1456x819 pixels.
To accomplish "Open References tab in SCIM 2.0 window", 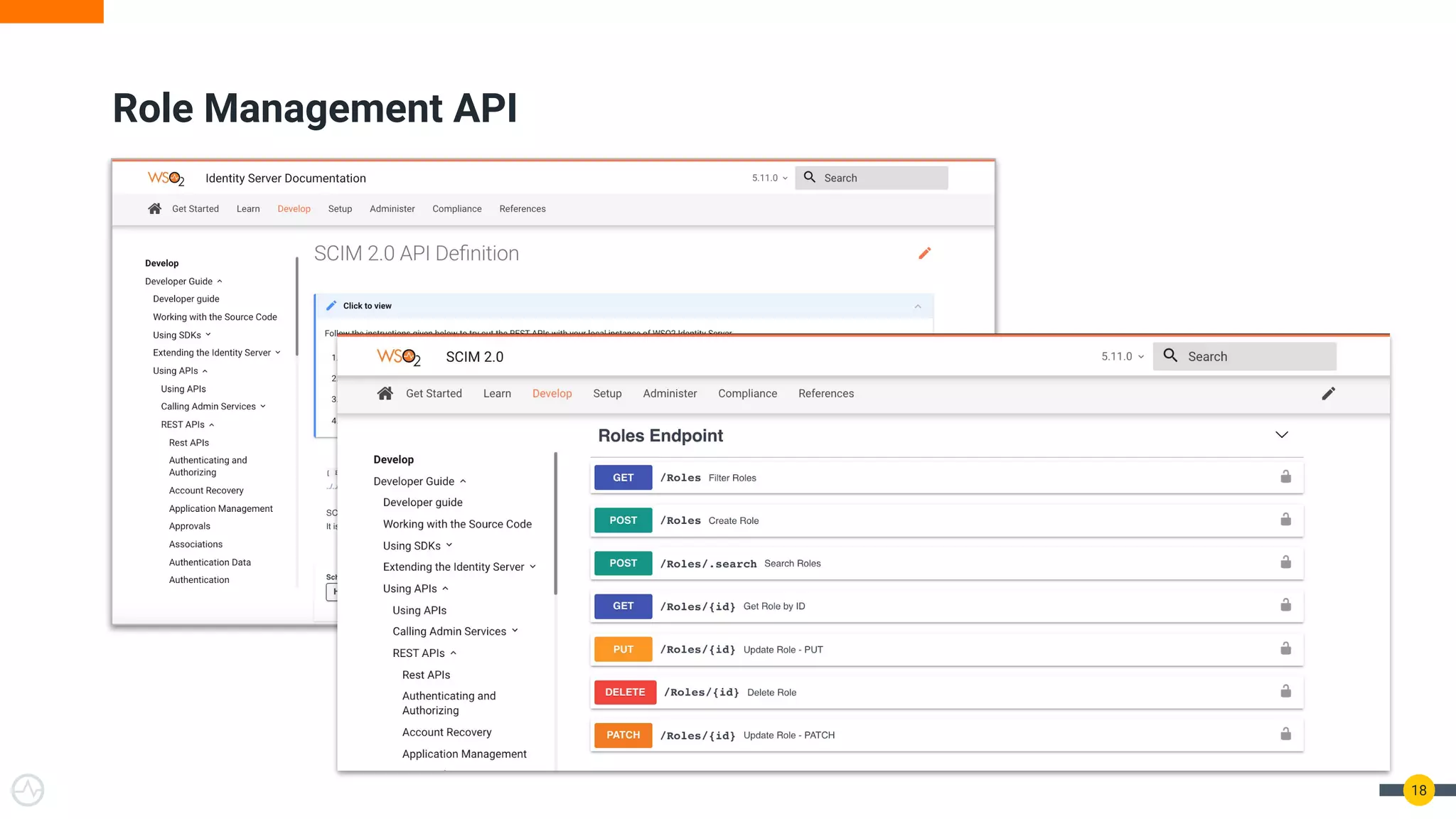I will [x=826, y=393].
